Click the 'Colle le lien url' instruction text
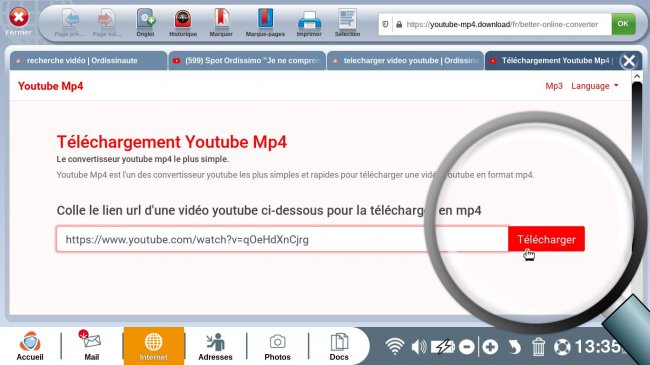This screenshot has width=650, height=365. [269, 211]
